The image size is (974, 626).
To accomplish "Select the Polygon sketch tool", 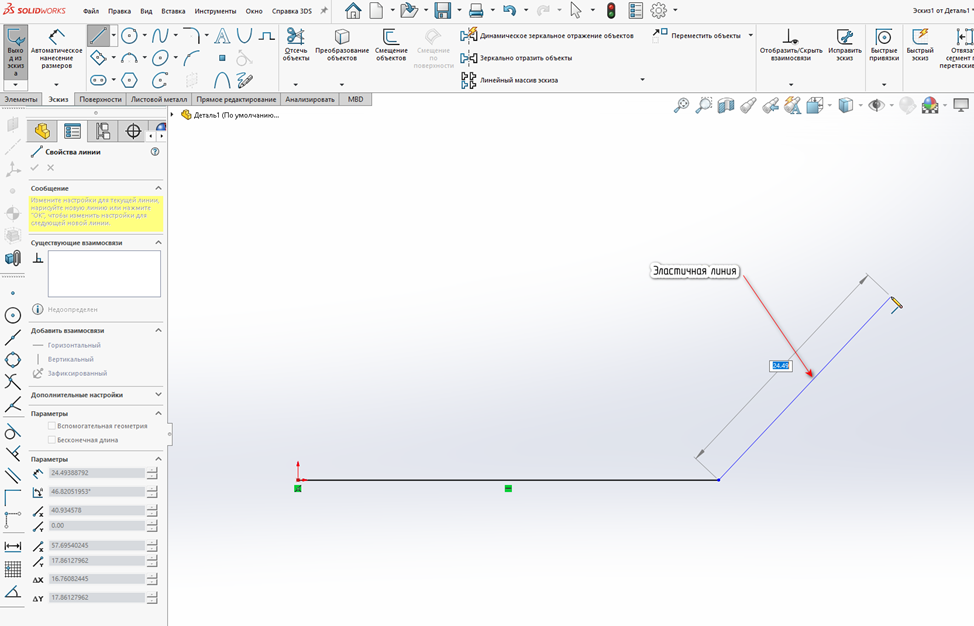I will pos(129,80).
